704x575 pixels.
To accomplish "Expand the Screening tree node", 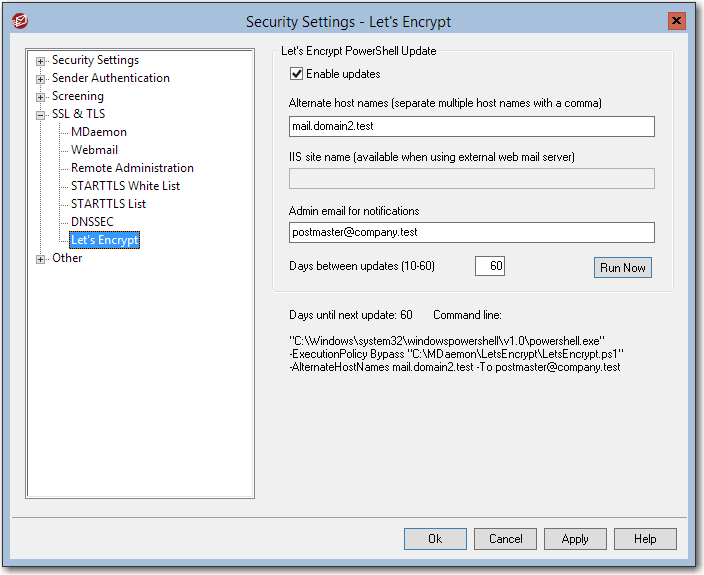I will pyautogui.click(x=40, y=97).
